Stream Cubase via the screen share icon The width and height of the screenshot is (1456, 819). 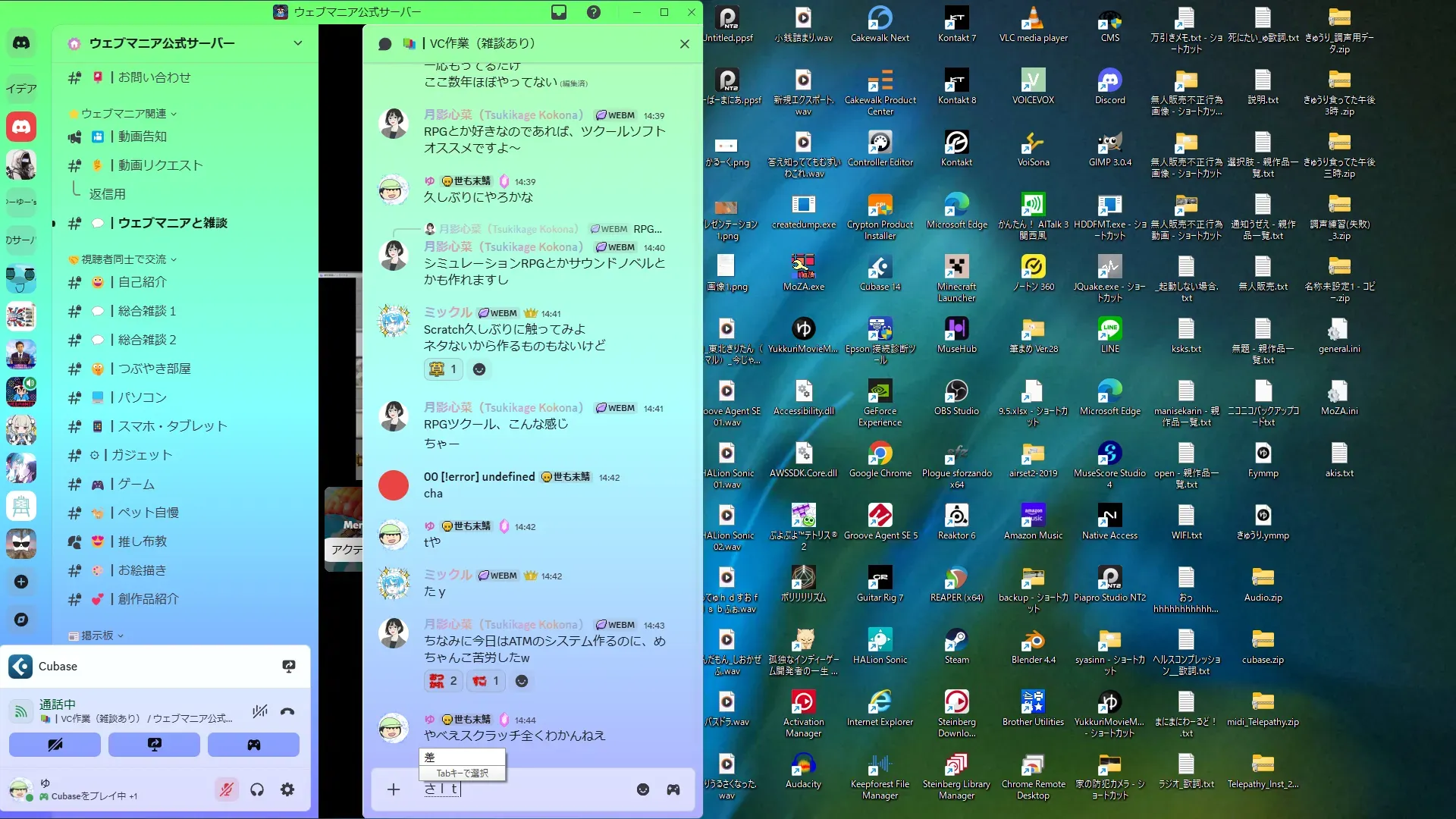[x=289, y=666]
